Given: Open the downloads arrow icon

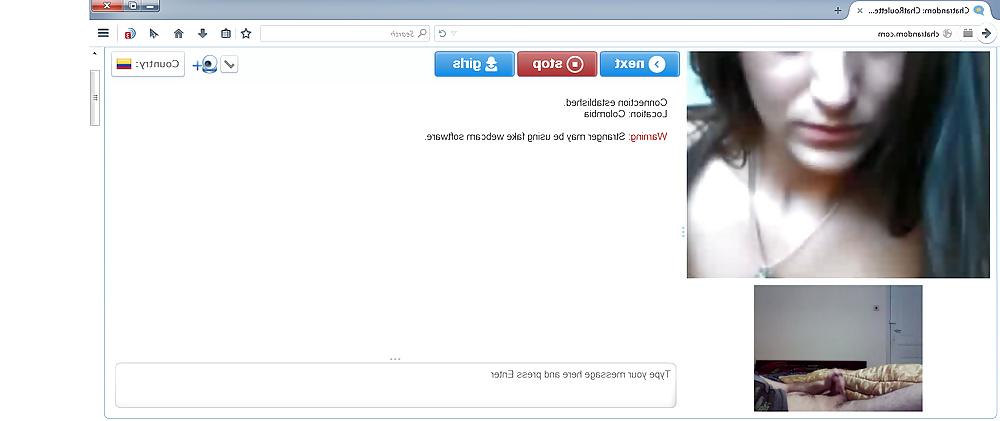Looking at the screenshot, I should click(202, 33).
